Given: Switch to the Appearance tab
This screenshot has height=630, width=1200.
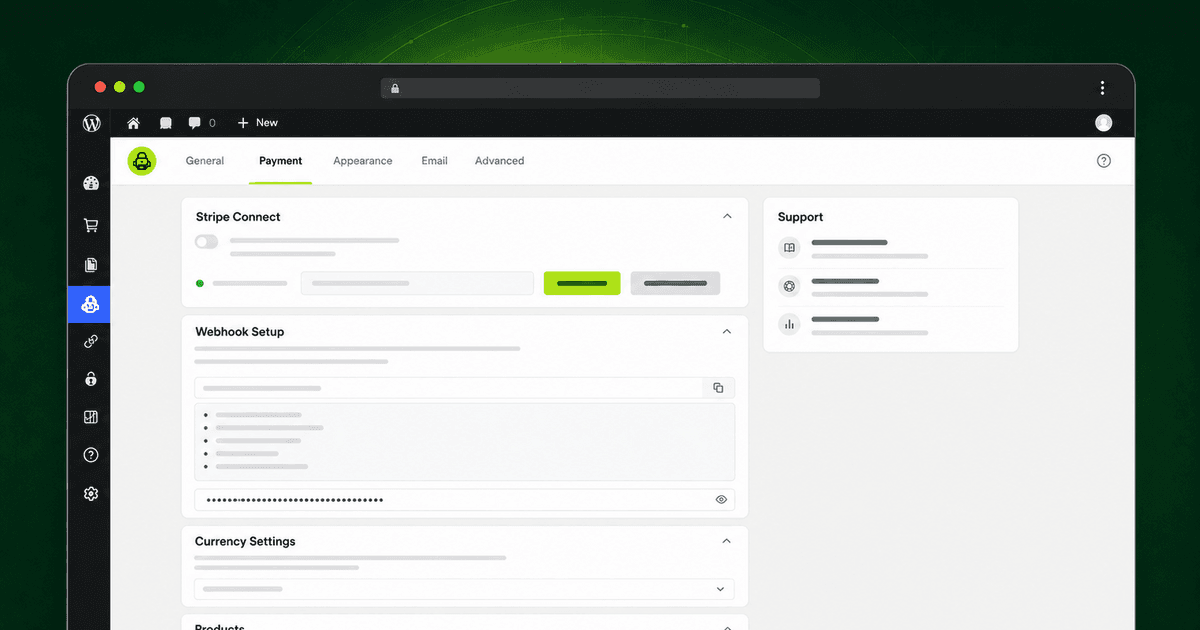Looking at the screenshot, I should (363, 161).
